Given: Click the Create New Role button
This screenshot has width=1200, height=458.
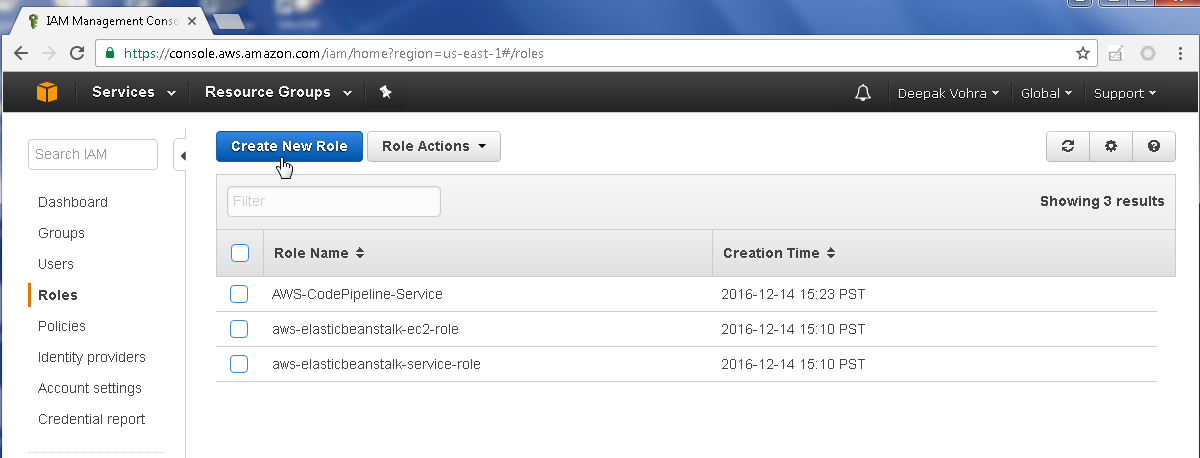Looking at the screenshot, I should (x=289, y=146).
